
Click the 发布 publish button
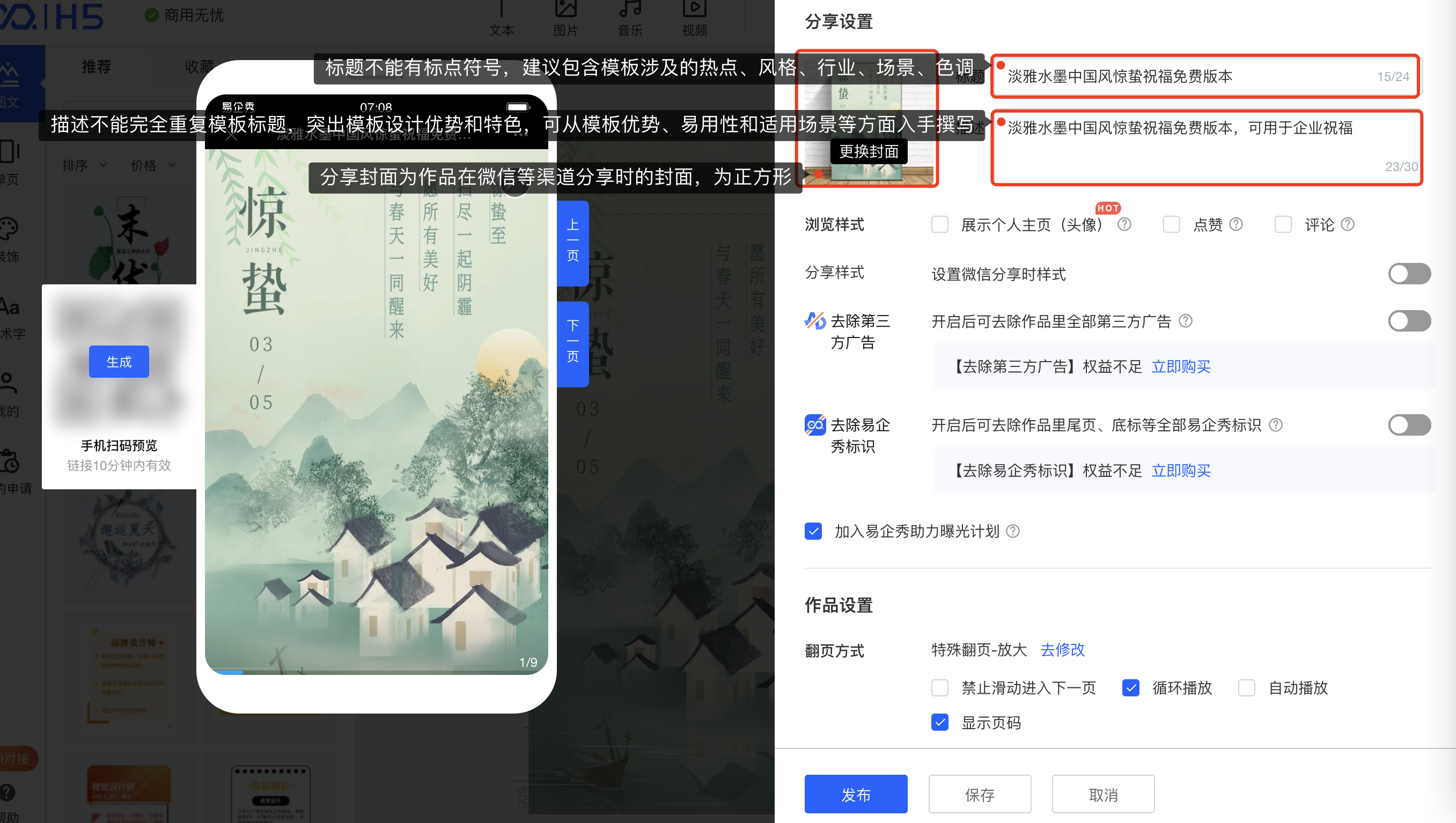(x=856, y=794)
